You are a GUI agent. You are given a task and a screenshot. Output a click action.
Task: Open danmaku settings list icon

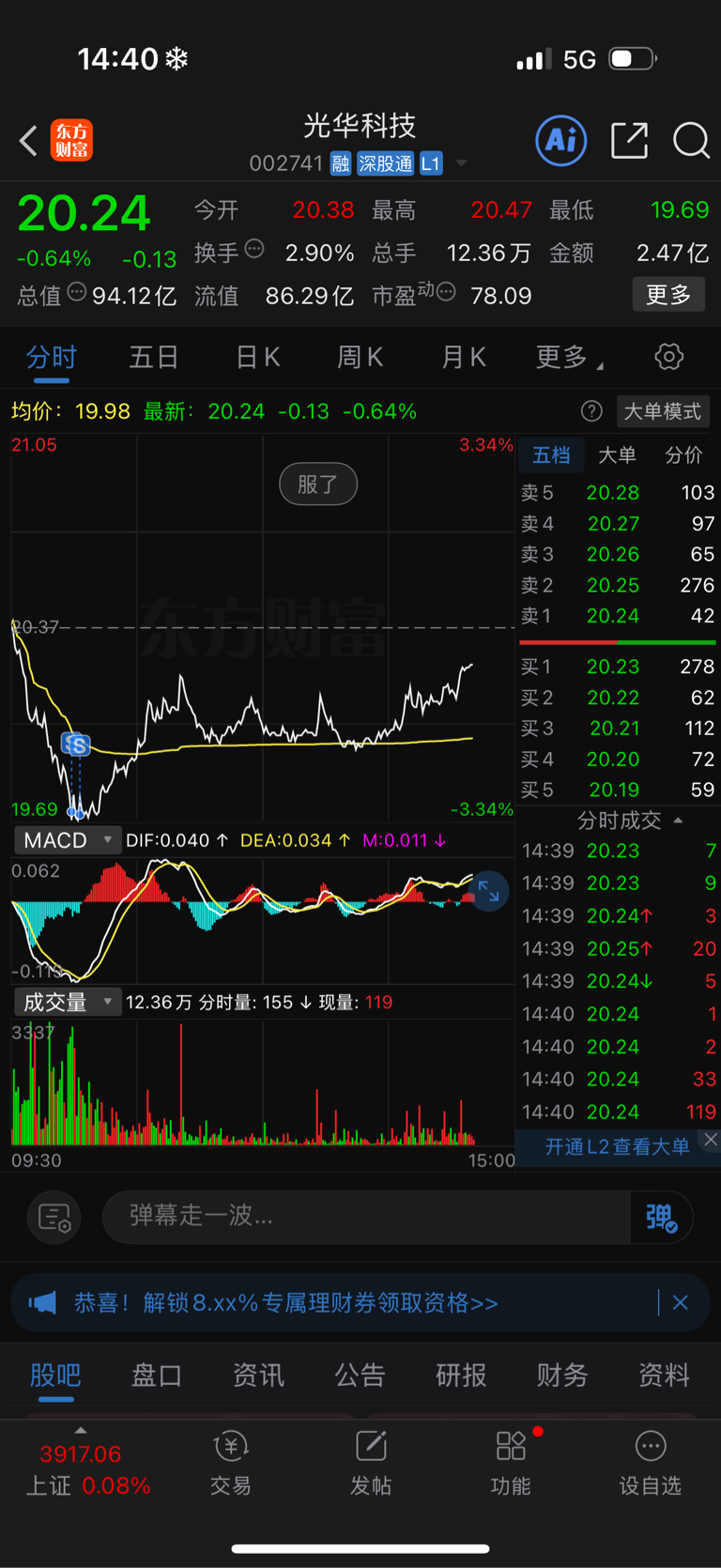pos(54,1218)
